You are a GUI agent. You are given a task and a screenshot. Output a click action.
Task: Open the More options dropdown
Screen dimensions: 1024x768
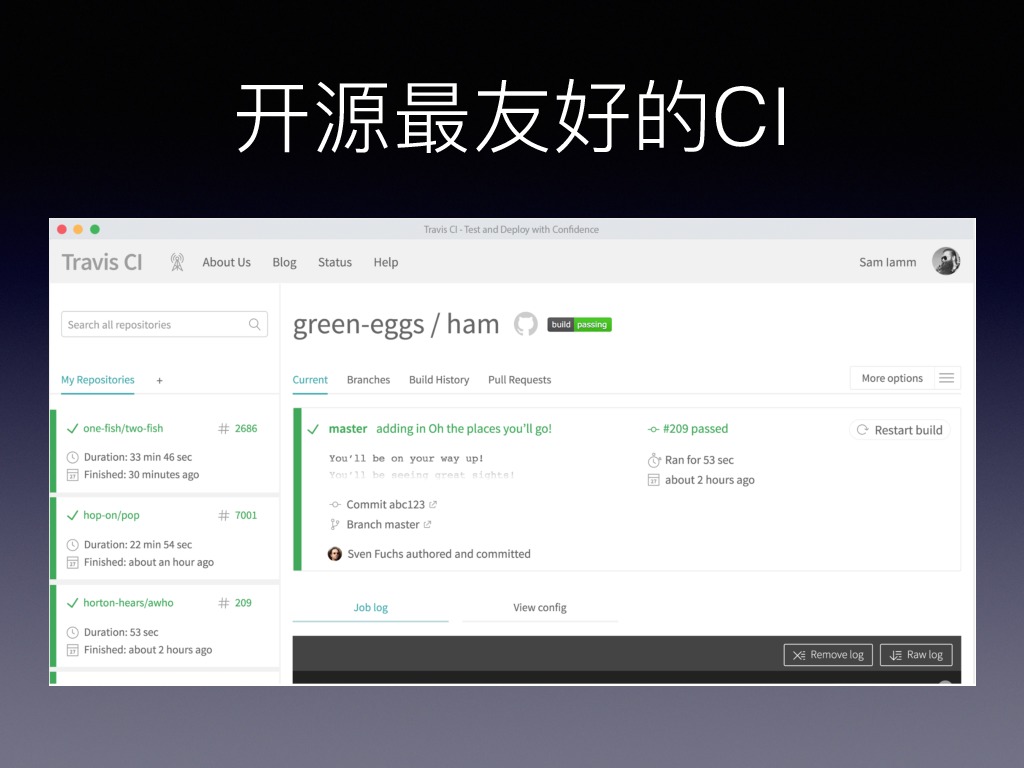tap(892, 378)
